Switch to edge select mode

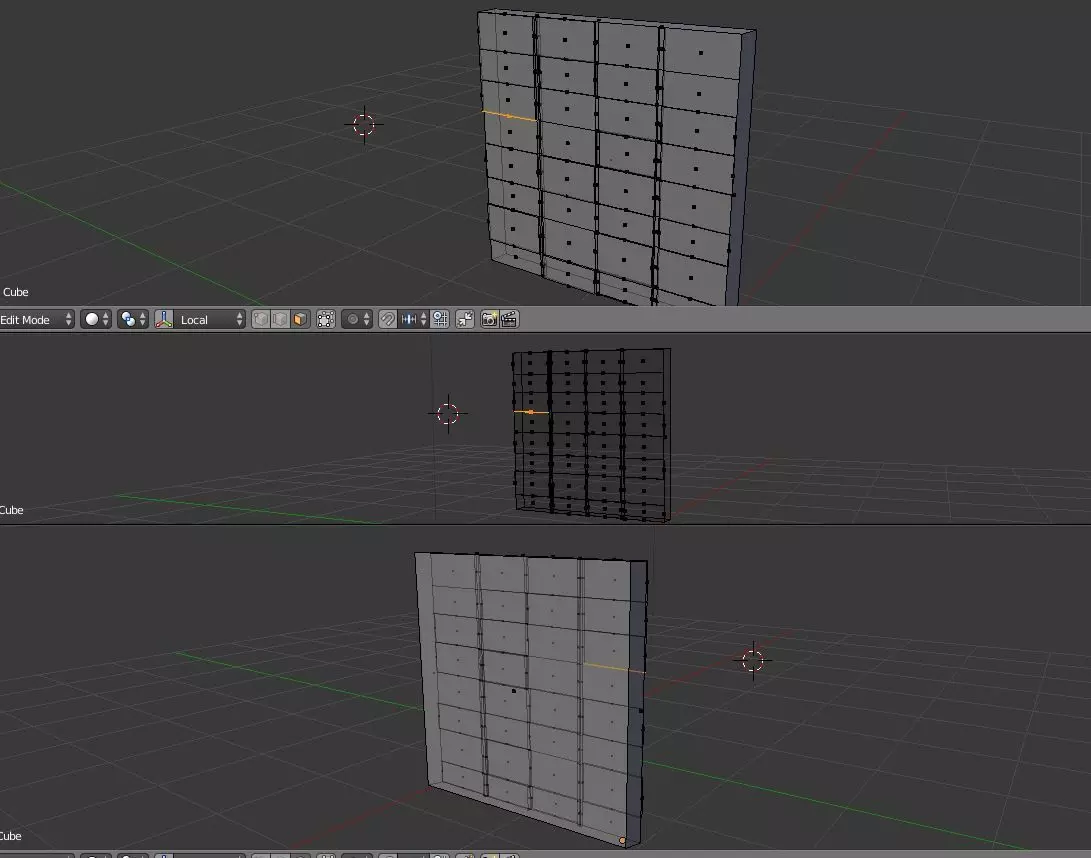[280, 319]
